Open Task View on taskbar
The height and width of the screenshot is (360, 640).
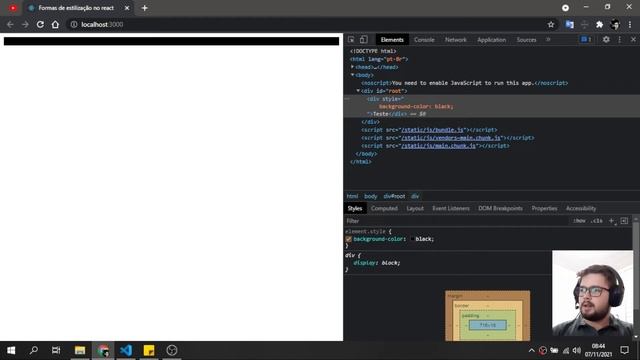pos(56,350)
